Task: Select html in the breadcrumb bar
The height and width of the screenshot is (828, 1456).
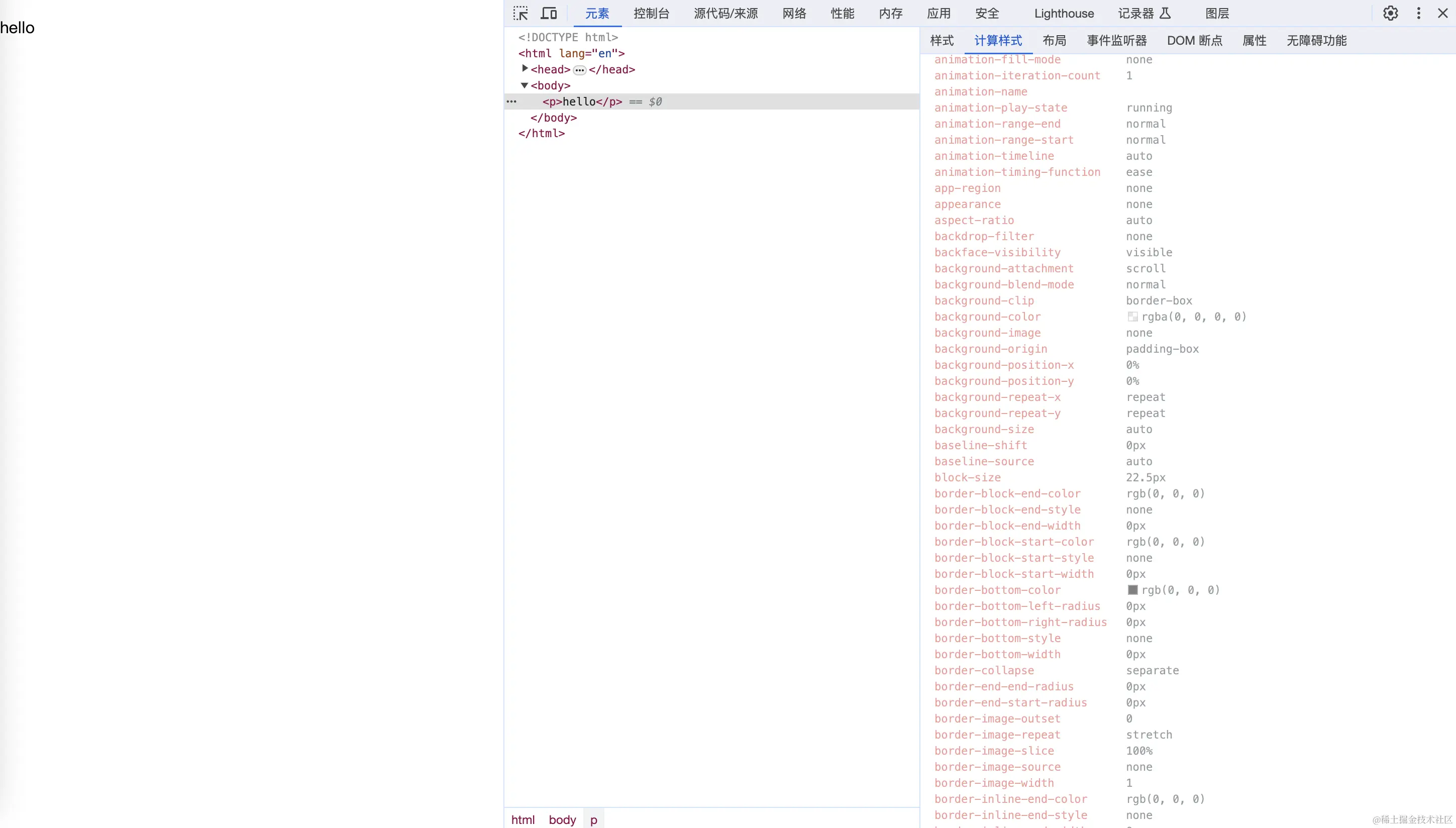Action: [x=523, y=819]
